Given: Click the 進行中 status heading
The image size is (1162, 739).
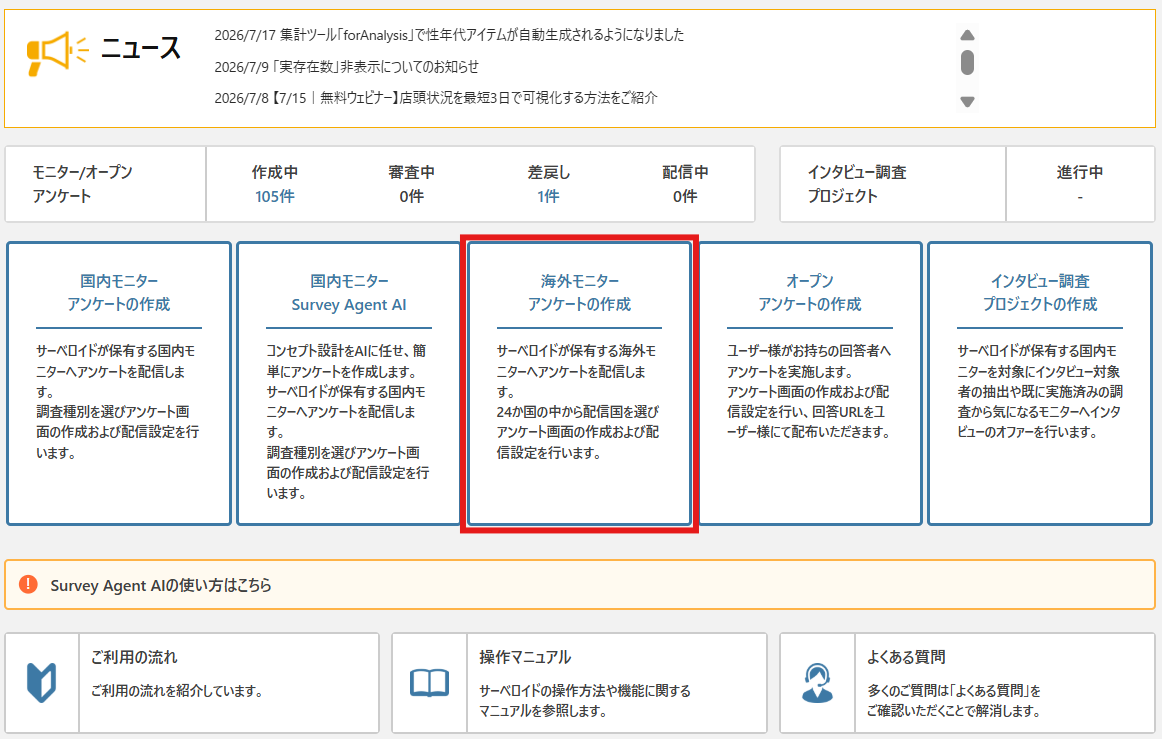Looking at the screenshot, I should 1080,172.
